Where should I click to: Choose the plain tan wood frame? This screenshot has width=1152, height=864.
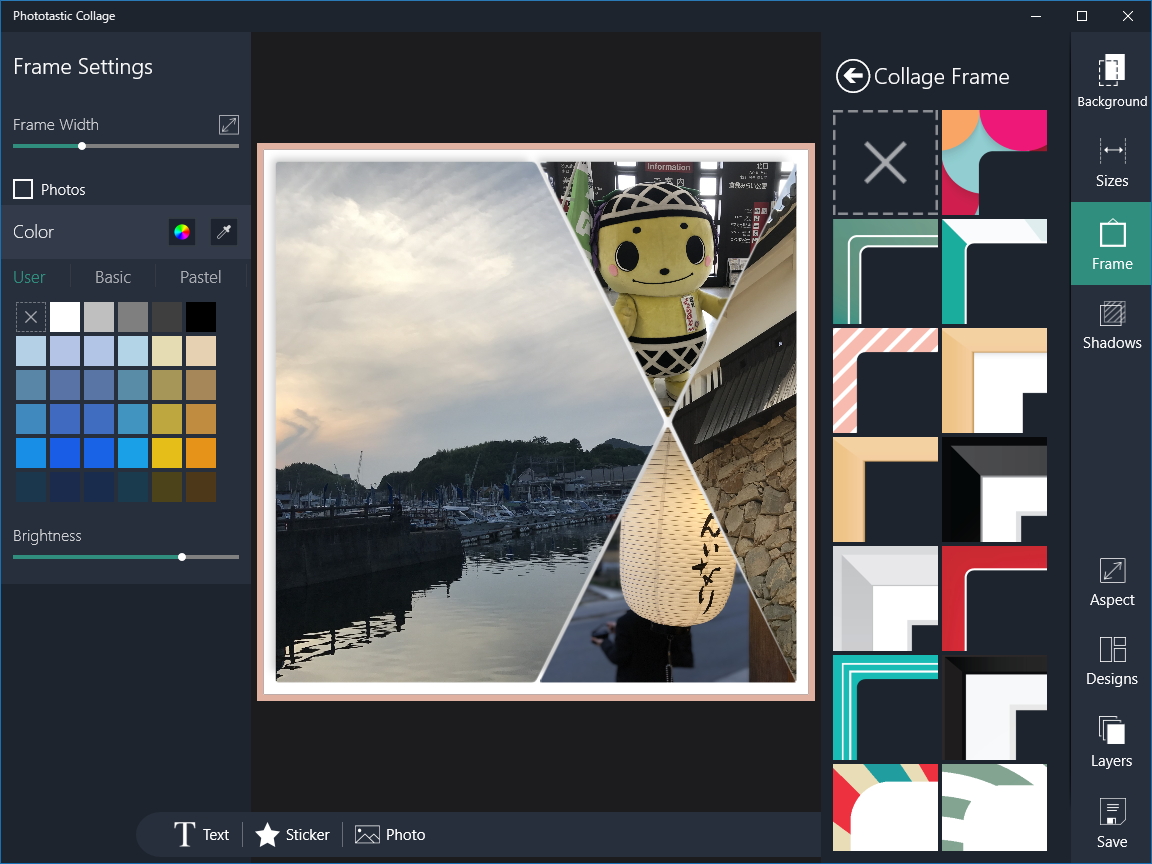885,489
